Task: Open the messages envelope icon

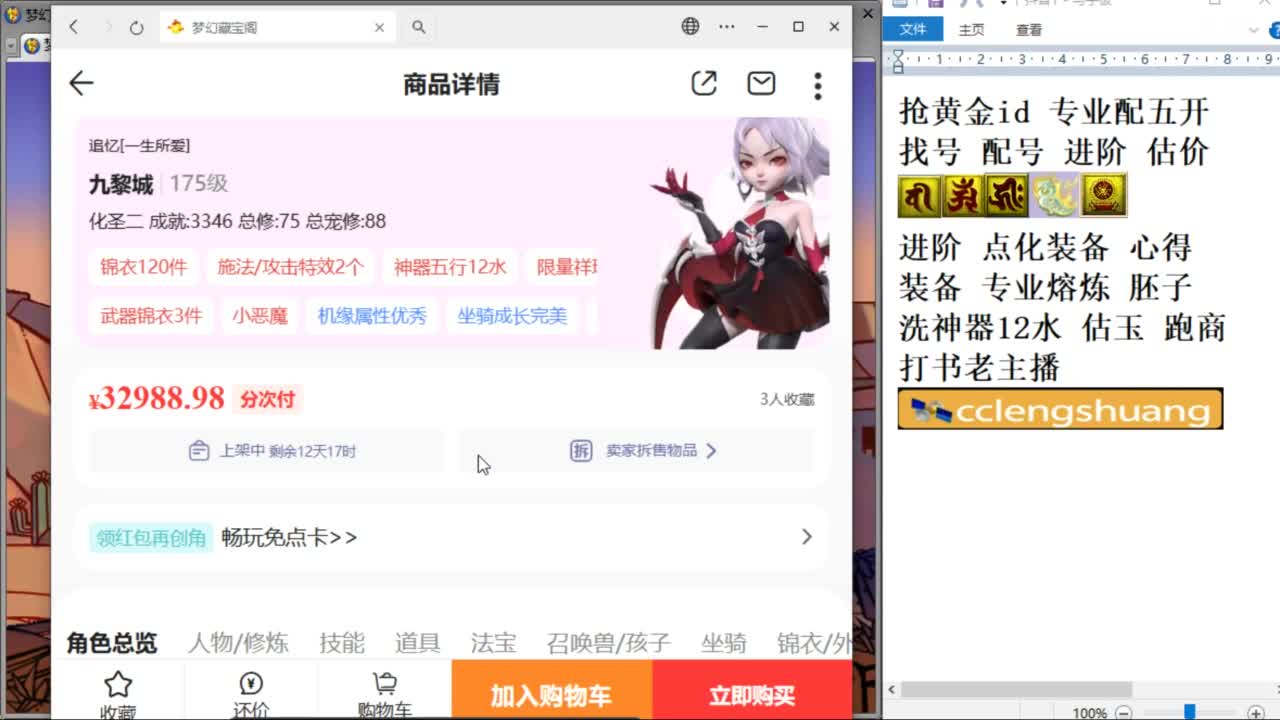Action: pyautogui.click(x=761, y=84)
